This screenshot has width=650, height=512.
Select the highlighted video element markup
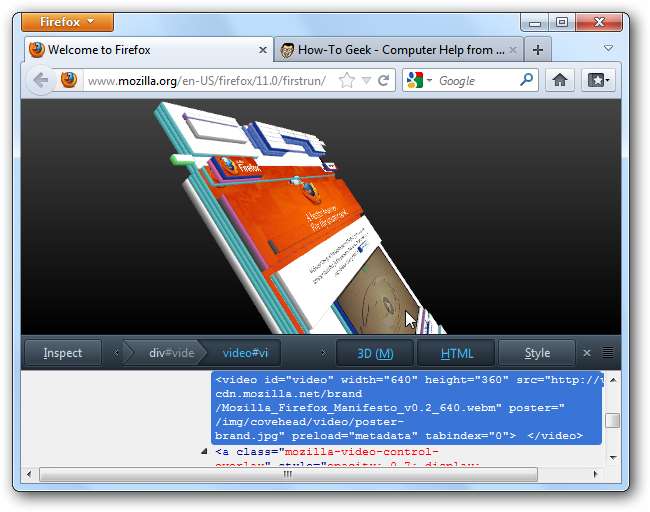coord(406,408)
